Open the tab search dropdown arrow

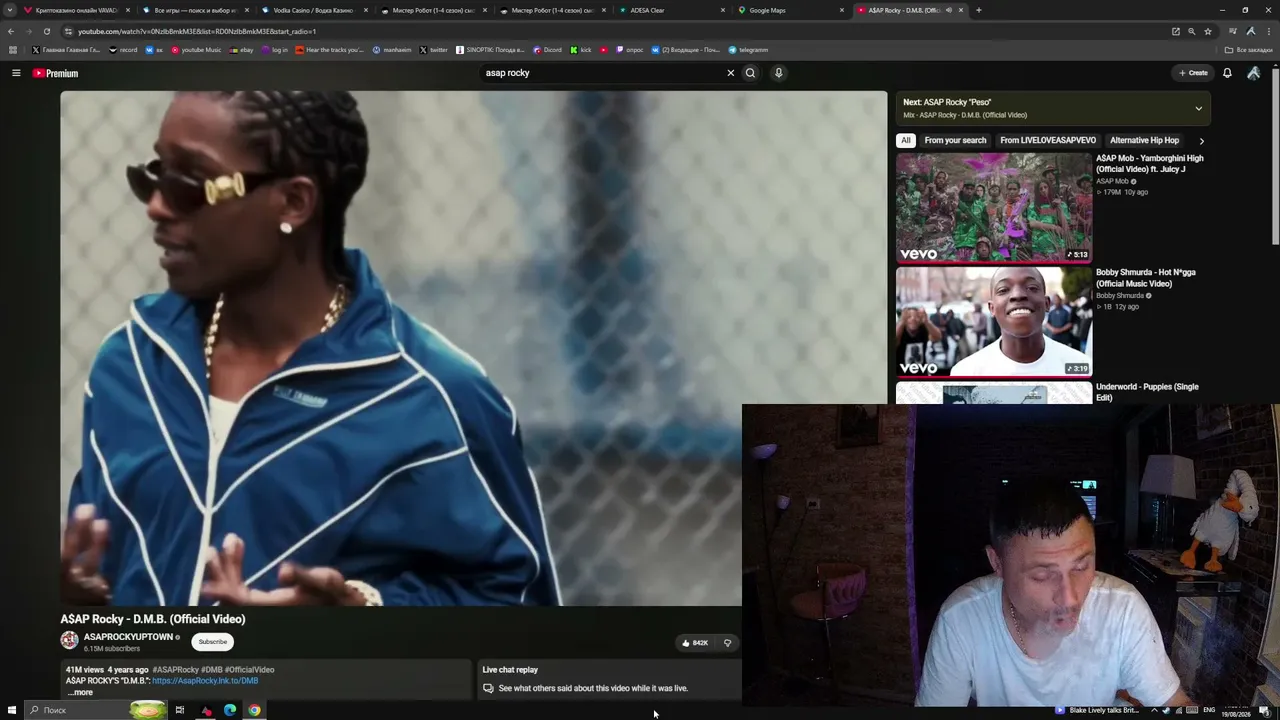point(10,10)
